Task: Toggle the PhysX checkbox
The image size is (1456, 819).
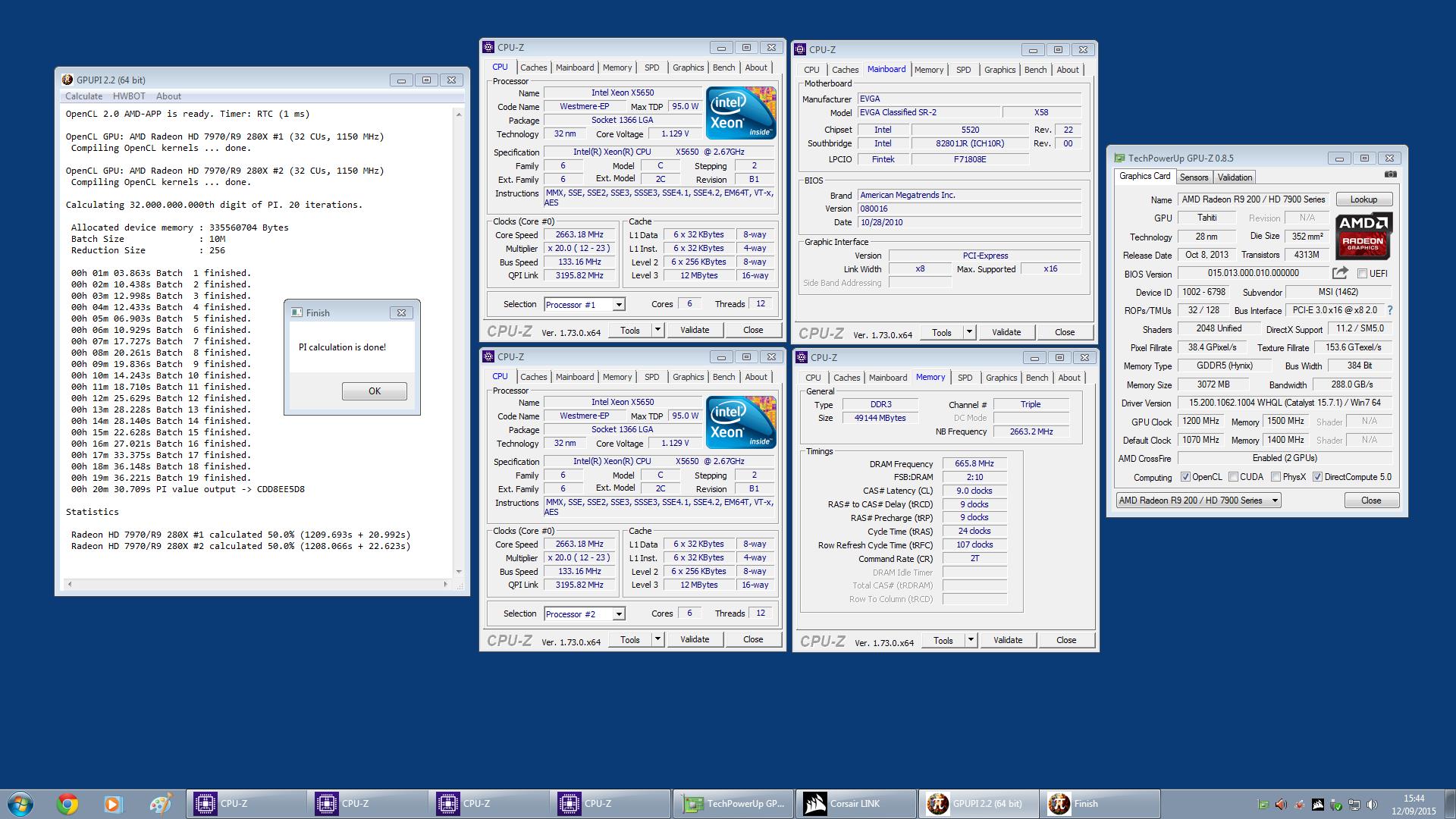Action: [1276, 477]
